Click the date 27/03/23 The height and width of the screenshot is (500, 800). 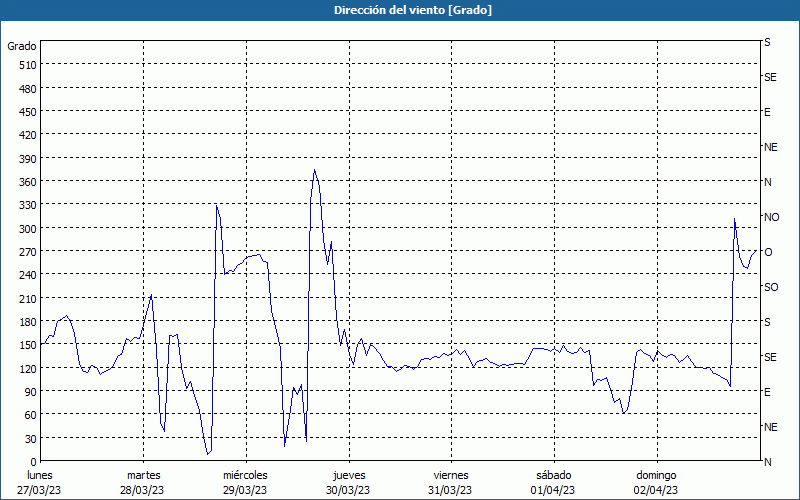tap(39, 490)
